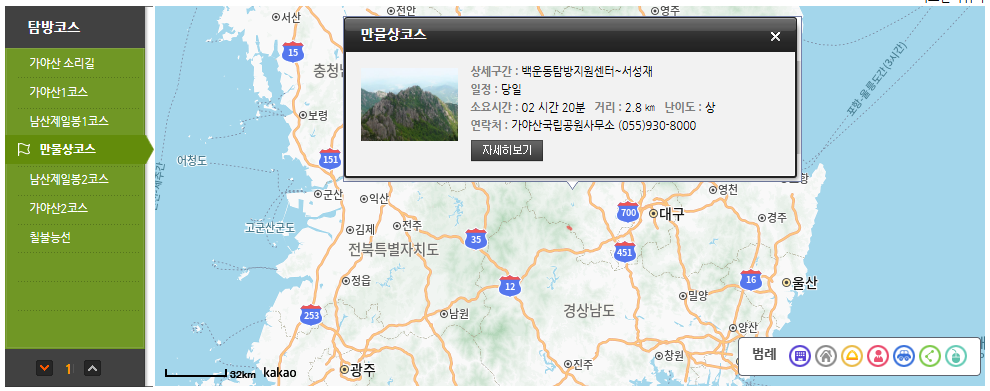
Task: Click the 고군산군도 island label
Action: [x=270, y=227]
